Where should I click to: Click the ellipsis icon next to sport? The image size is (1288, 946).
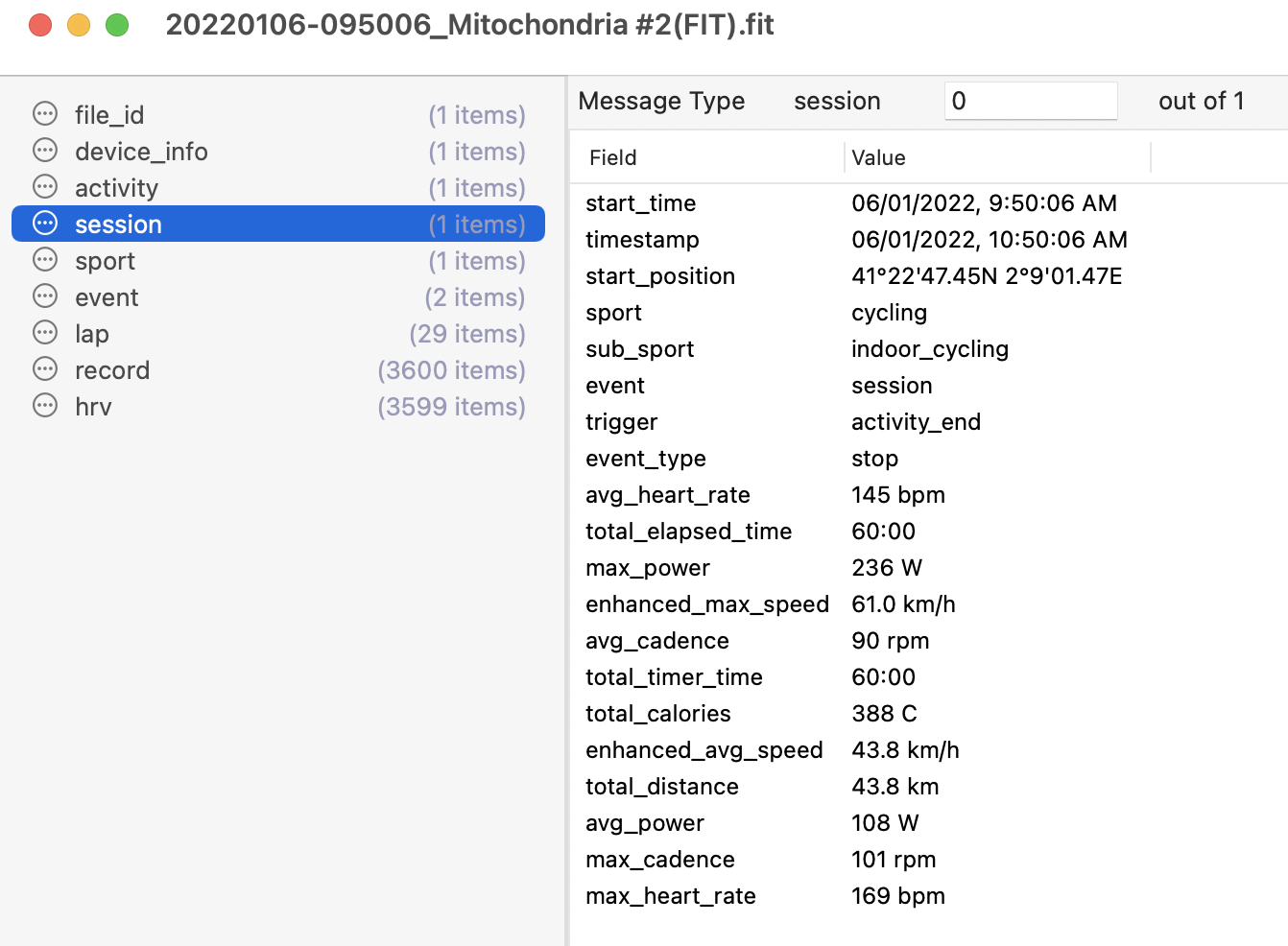[x=45, y=260]
